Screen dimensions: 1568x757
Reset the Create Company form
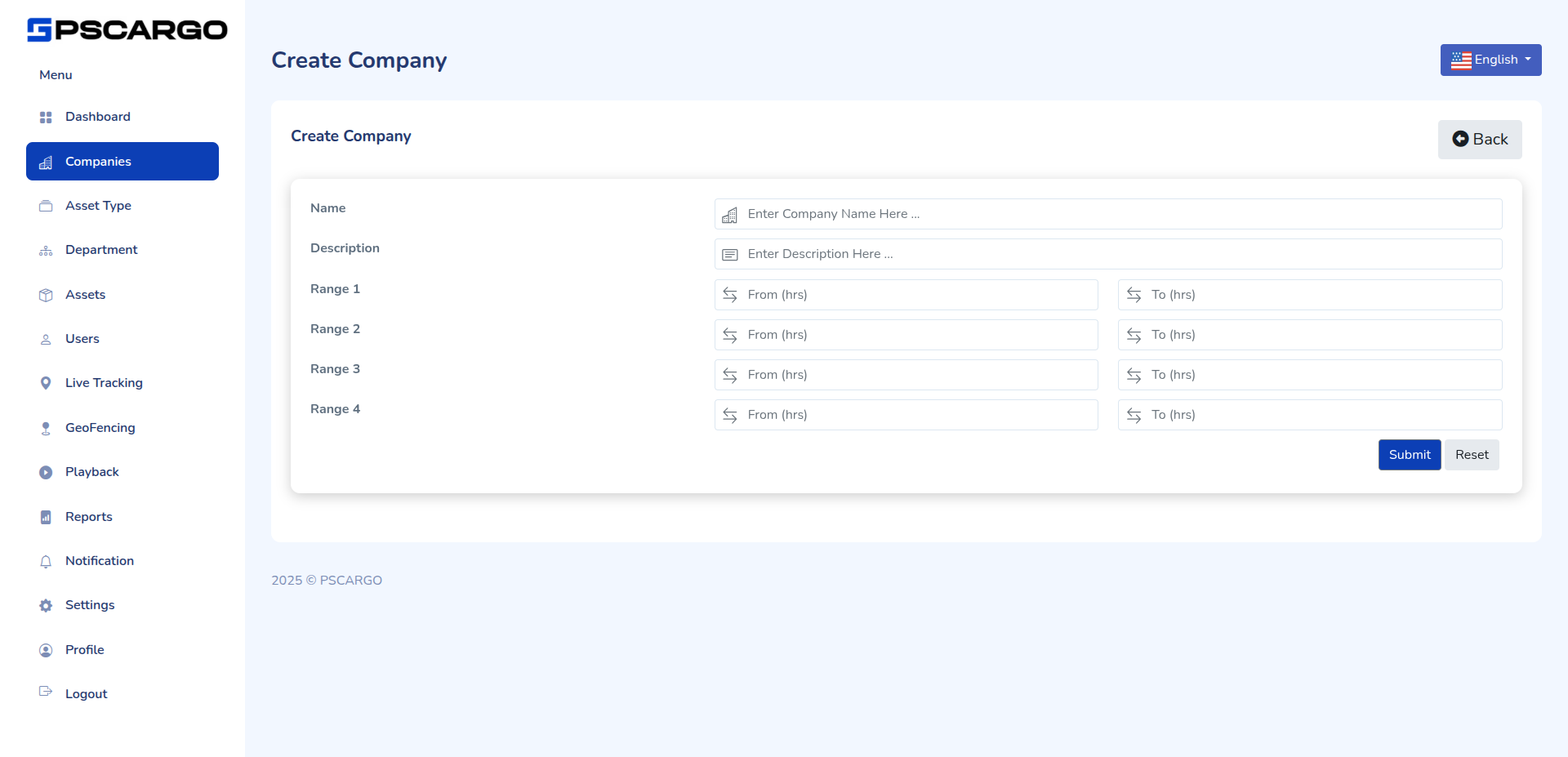pos(1472,454)
